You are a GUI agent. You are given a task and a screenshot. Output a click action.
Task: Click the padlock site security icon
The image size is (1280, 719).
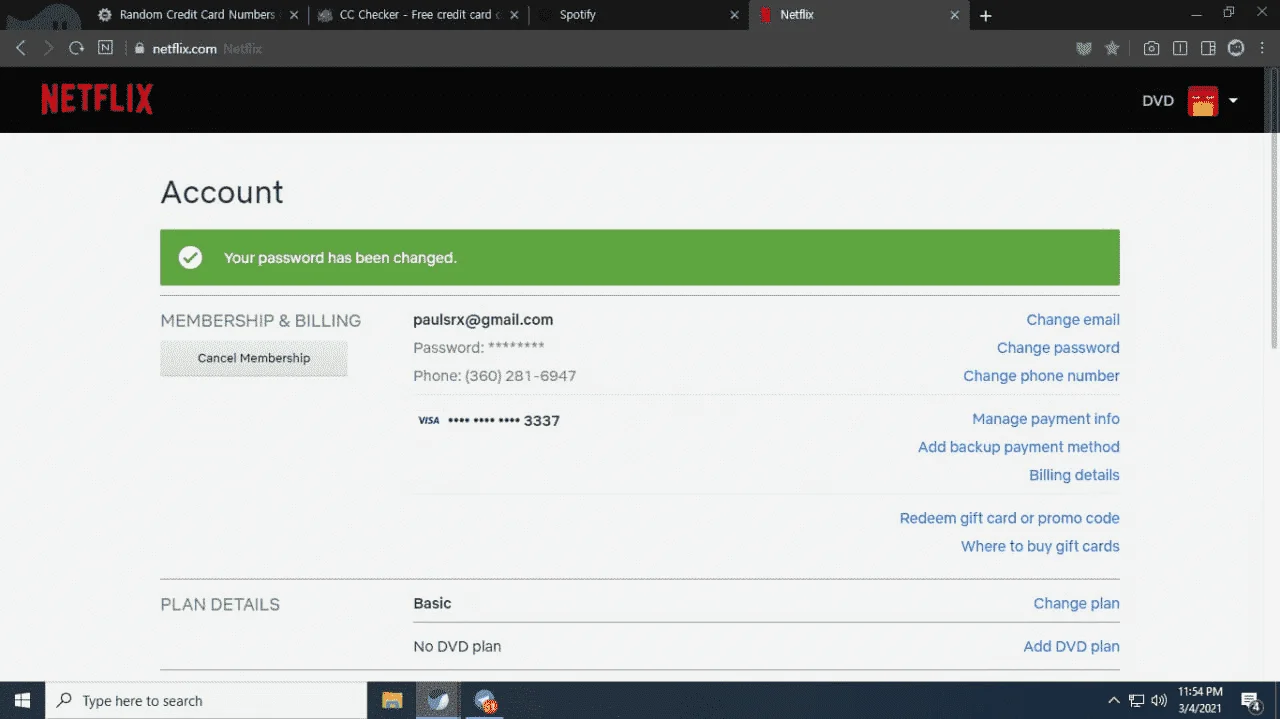139,48
